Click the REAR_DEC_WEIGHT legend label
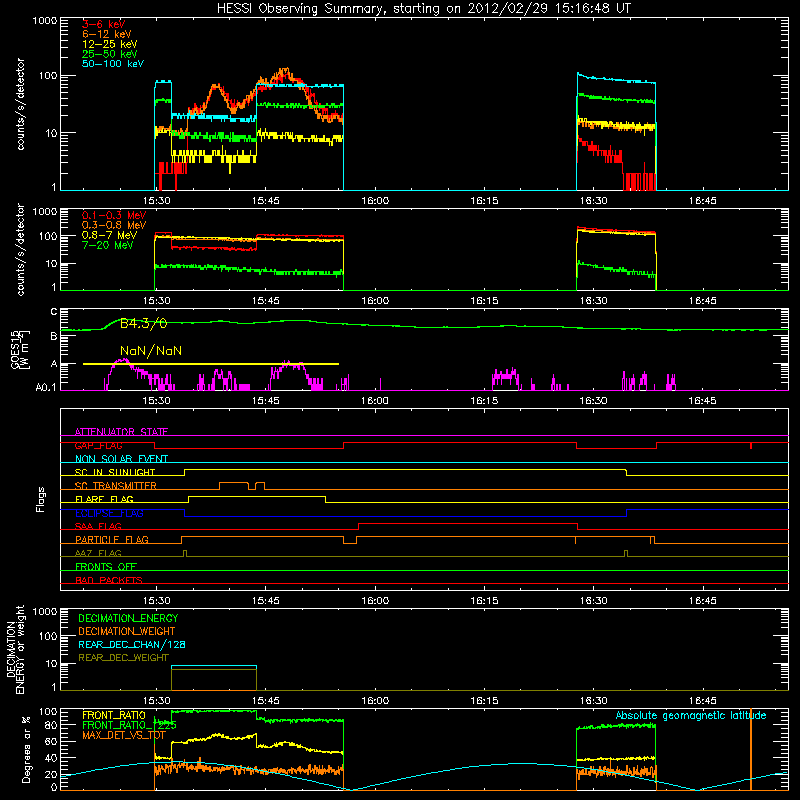Viewport: 800px width, 800px height. click(x=123, y=658)
